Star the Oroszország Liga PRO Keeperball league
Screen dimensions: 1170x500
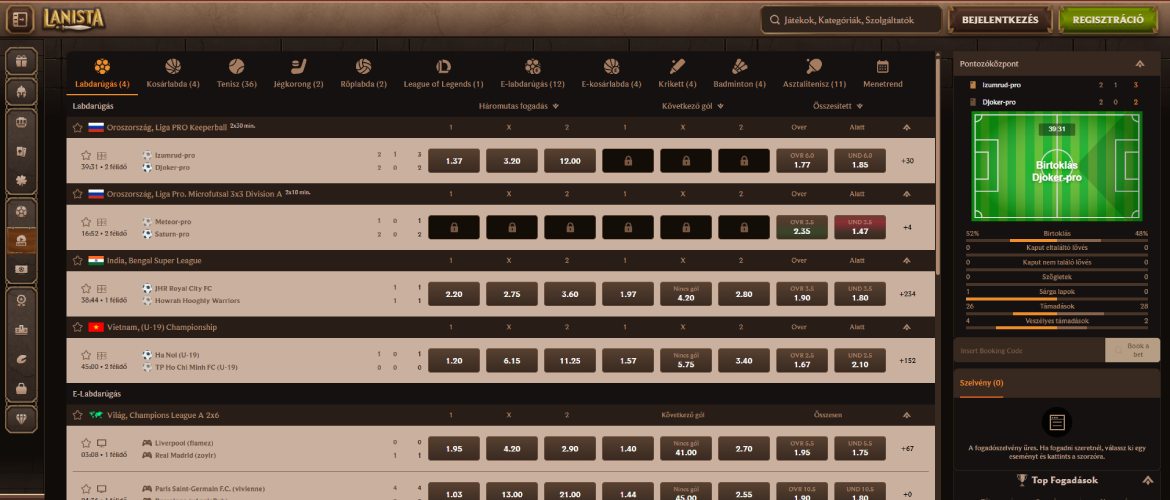[x=76, y=127]
